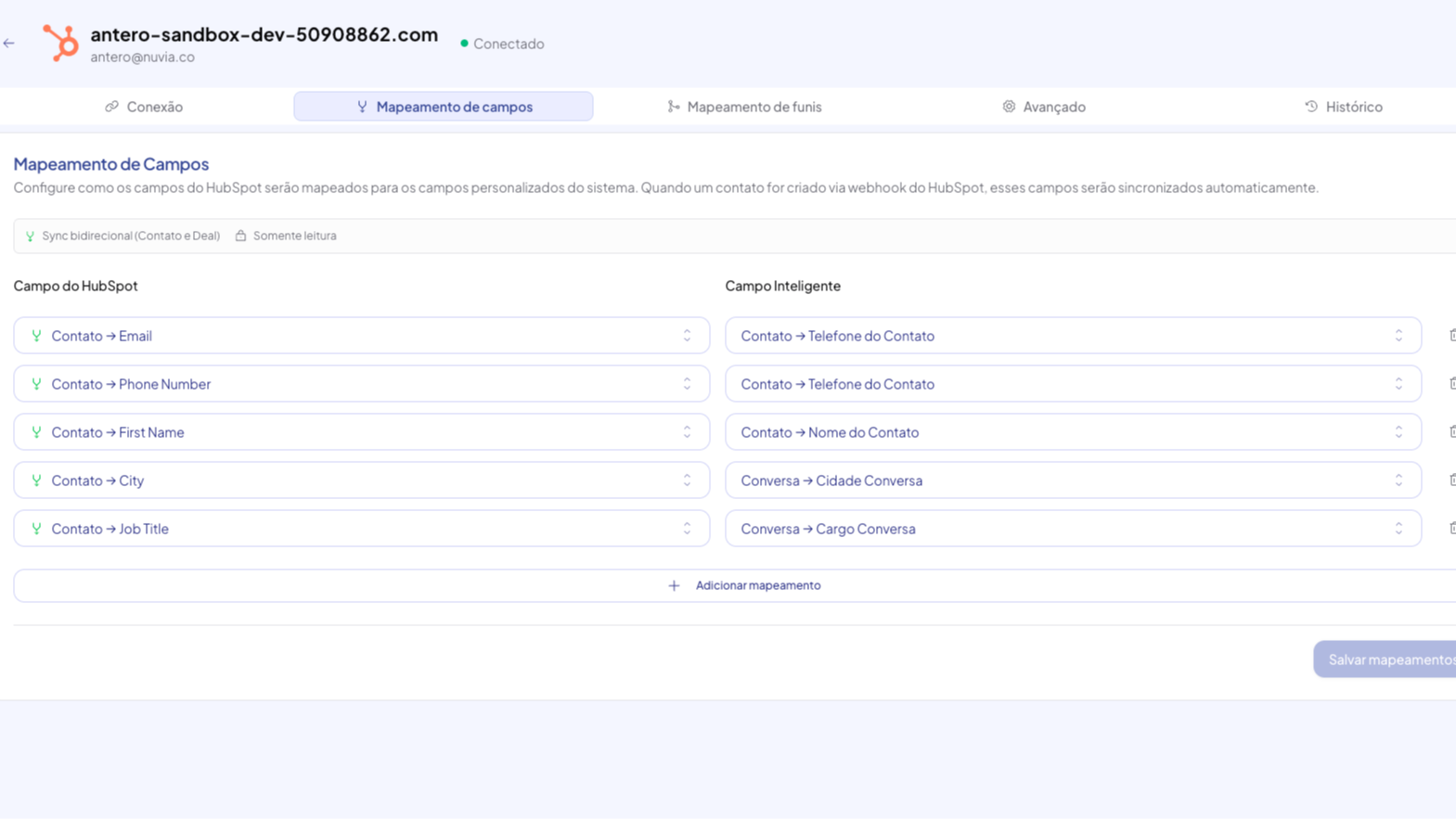
Task: Open the Avançado tab
Action: 1044,107
